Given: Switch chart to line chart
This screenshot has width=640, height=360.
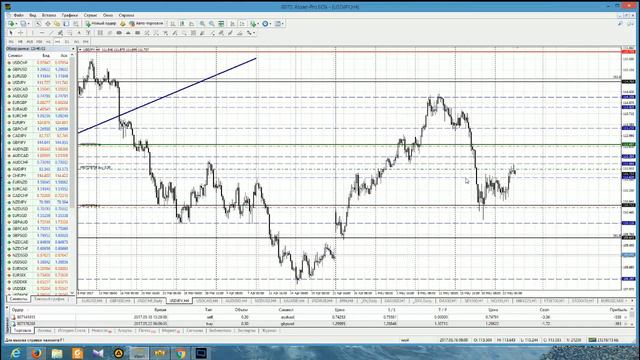Looking at the screenshot, I should click(x=191, y=24).
